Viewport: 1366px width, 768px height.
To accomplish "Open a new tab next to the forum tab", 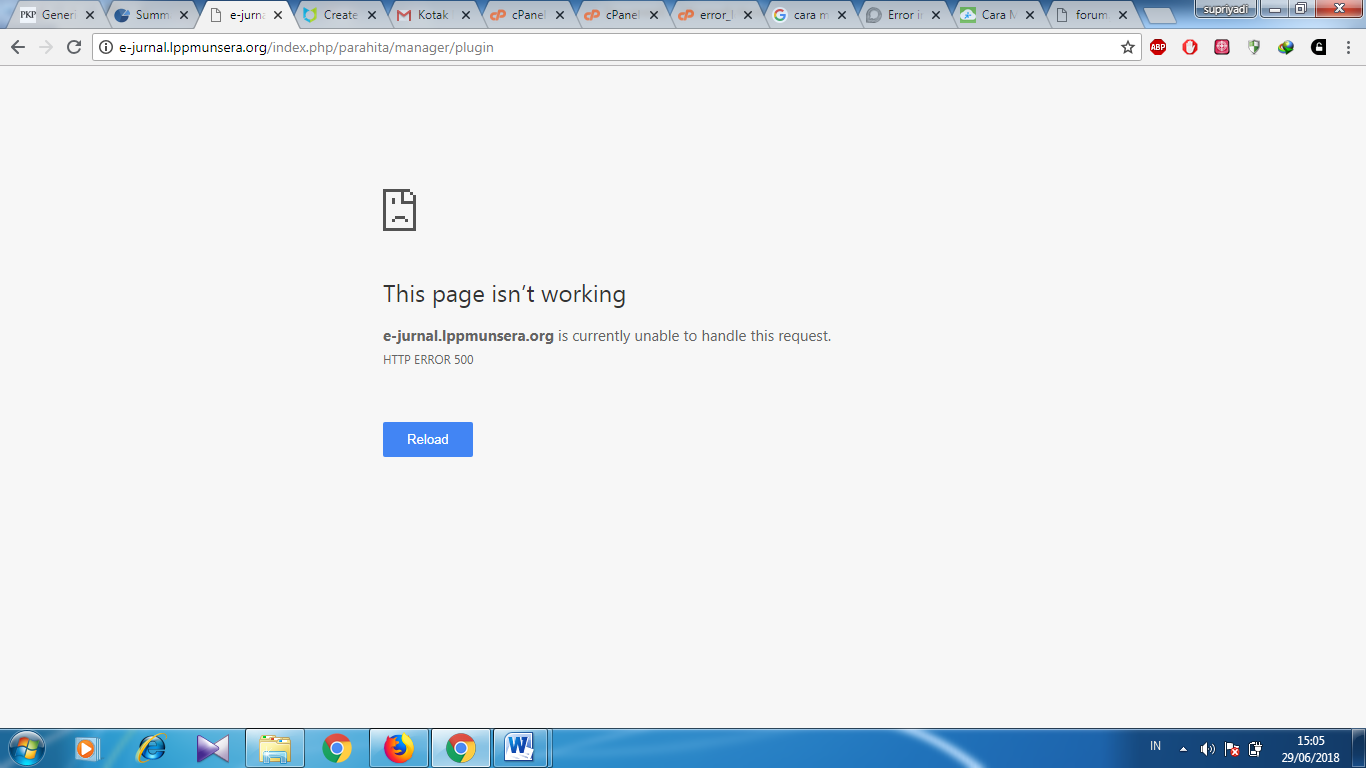I will [1159, 15].
